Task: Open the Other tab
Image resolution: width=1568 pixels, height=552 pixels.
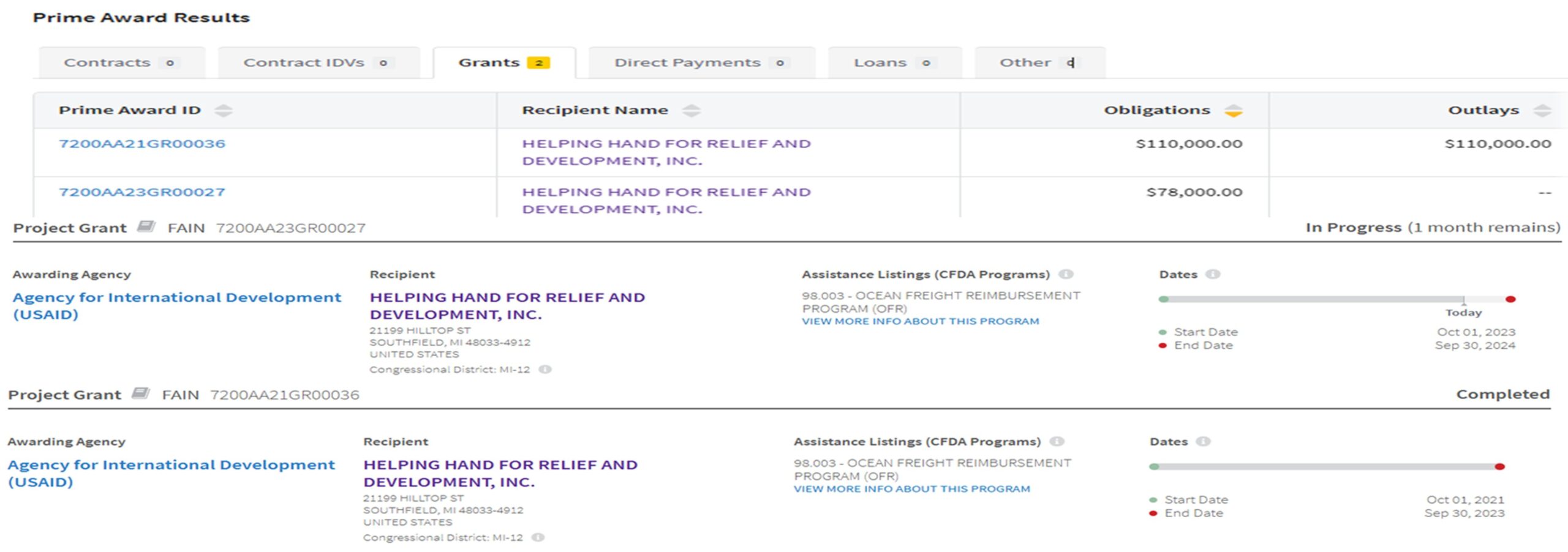Action: pyautogui.click(x=1040, y=62)
